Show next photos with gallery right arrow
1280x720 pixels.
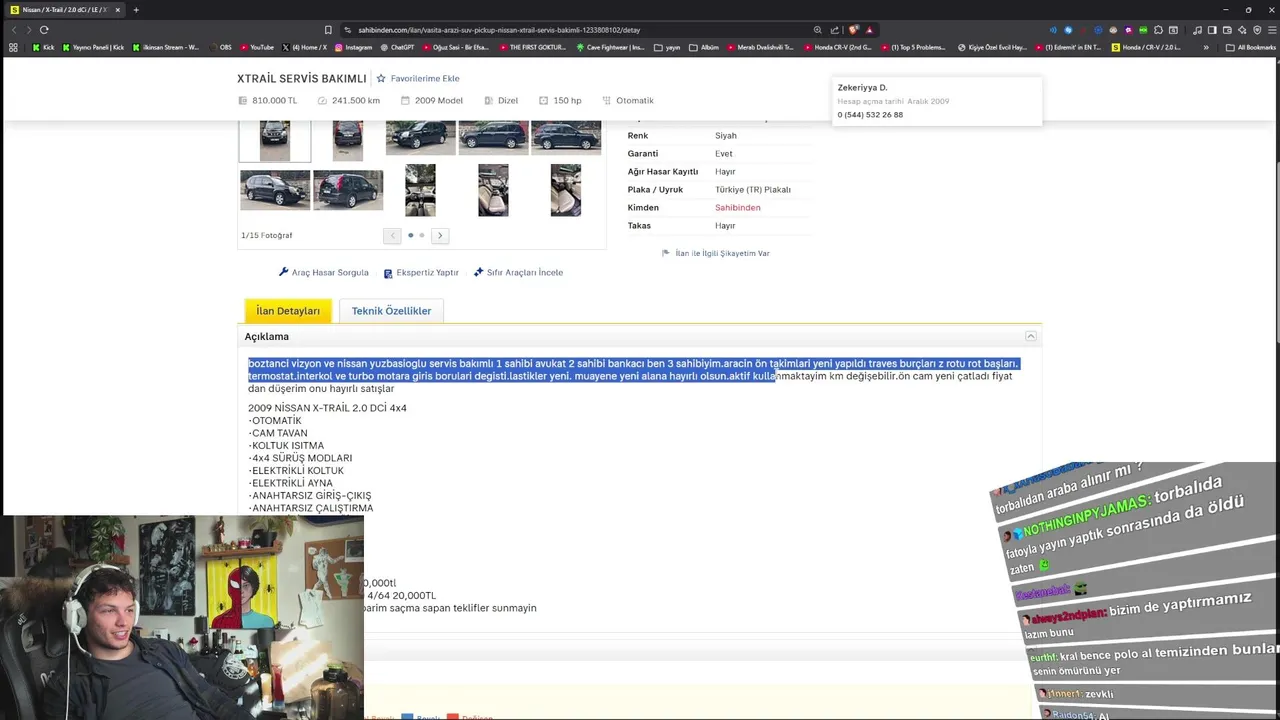coord(440,235)
